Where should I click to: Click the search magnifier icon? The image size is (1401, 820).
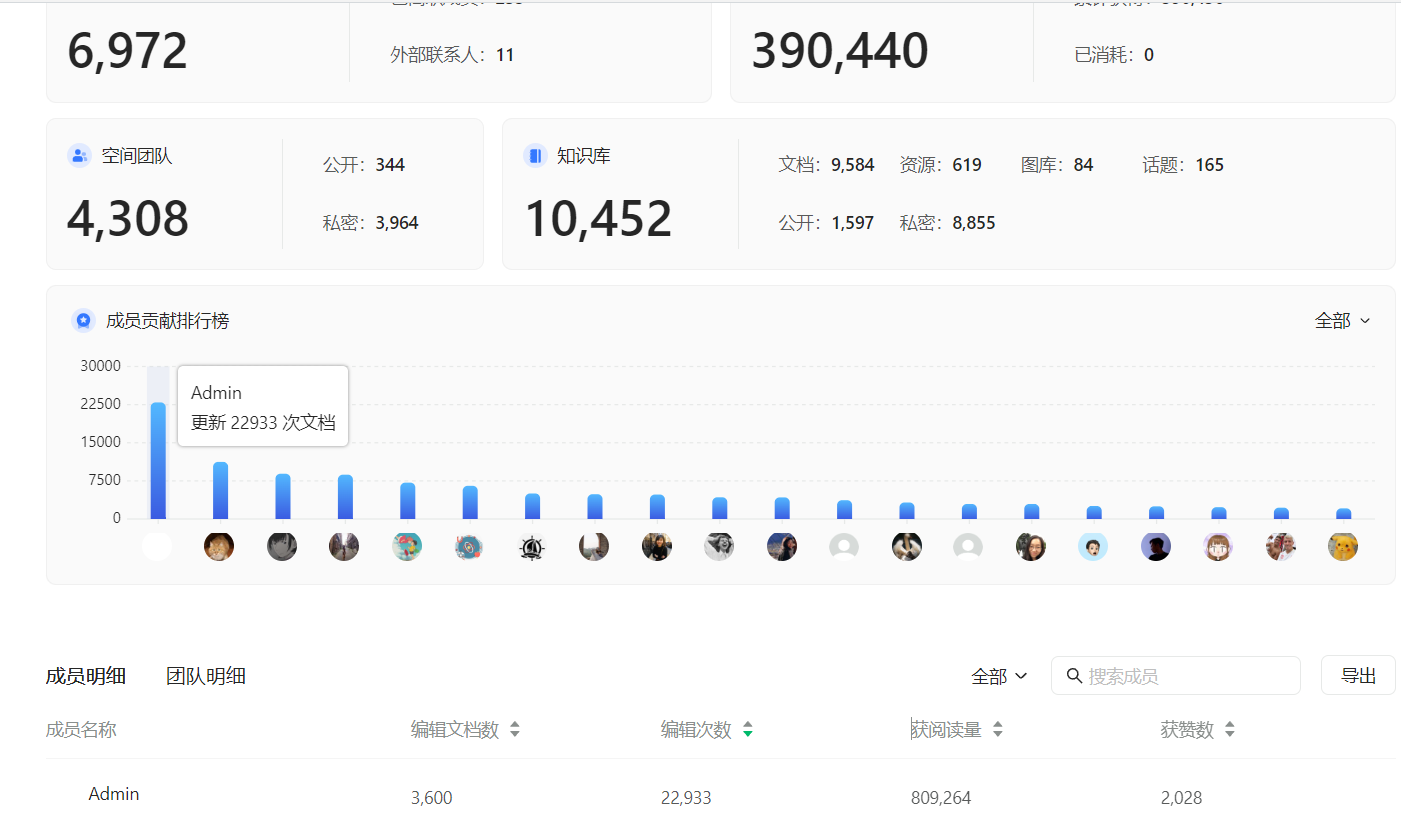click(1075, 676)
